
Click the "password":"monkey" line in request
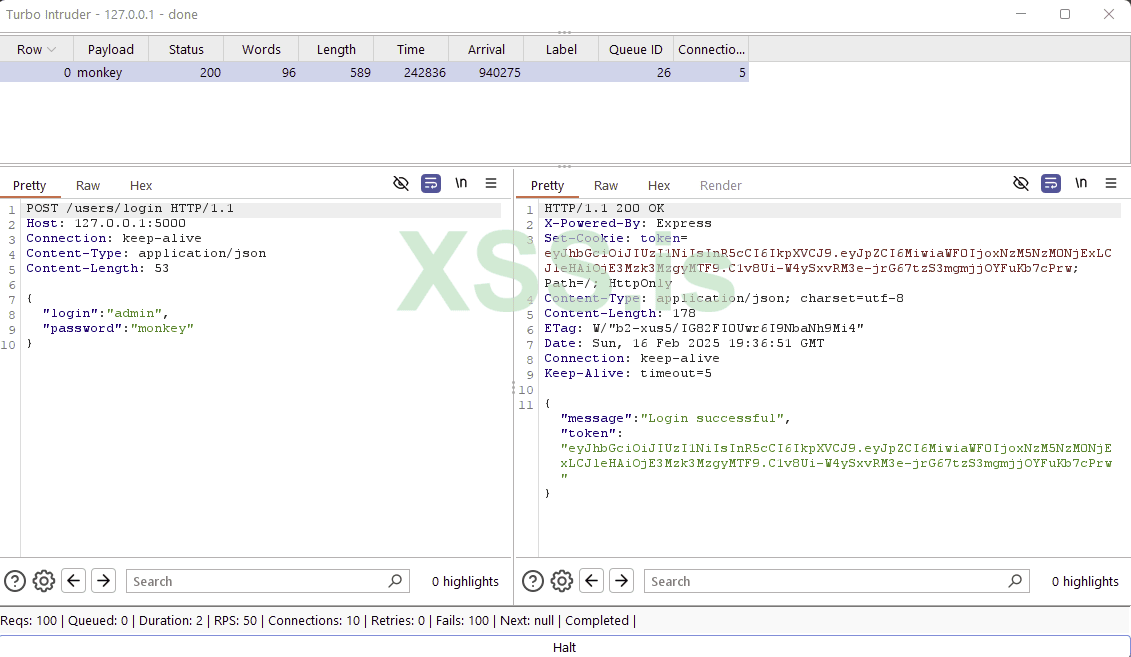pos(118,328)
